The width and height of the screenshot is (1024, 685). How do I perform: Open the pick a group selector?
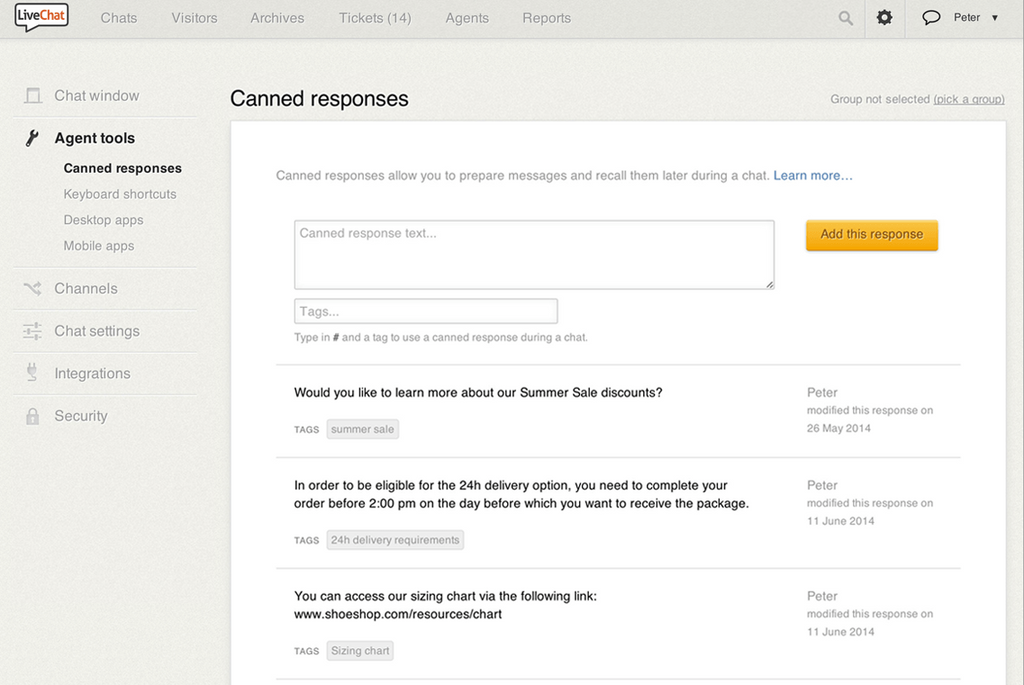(968, 100)
